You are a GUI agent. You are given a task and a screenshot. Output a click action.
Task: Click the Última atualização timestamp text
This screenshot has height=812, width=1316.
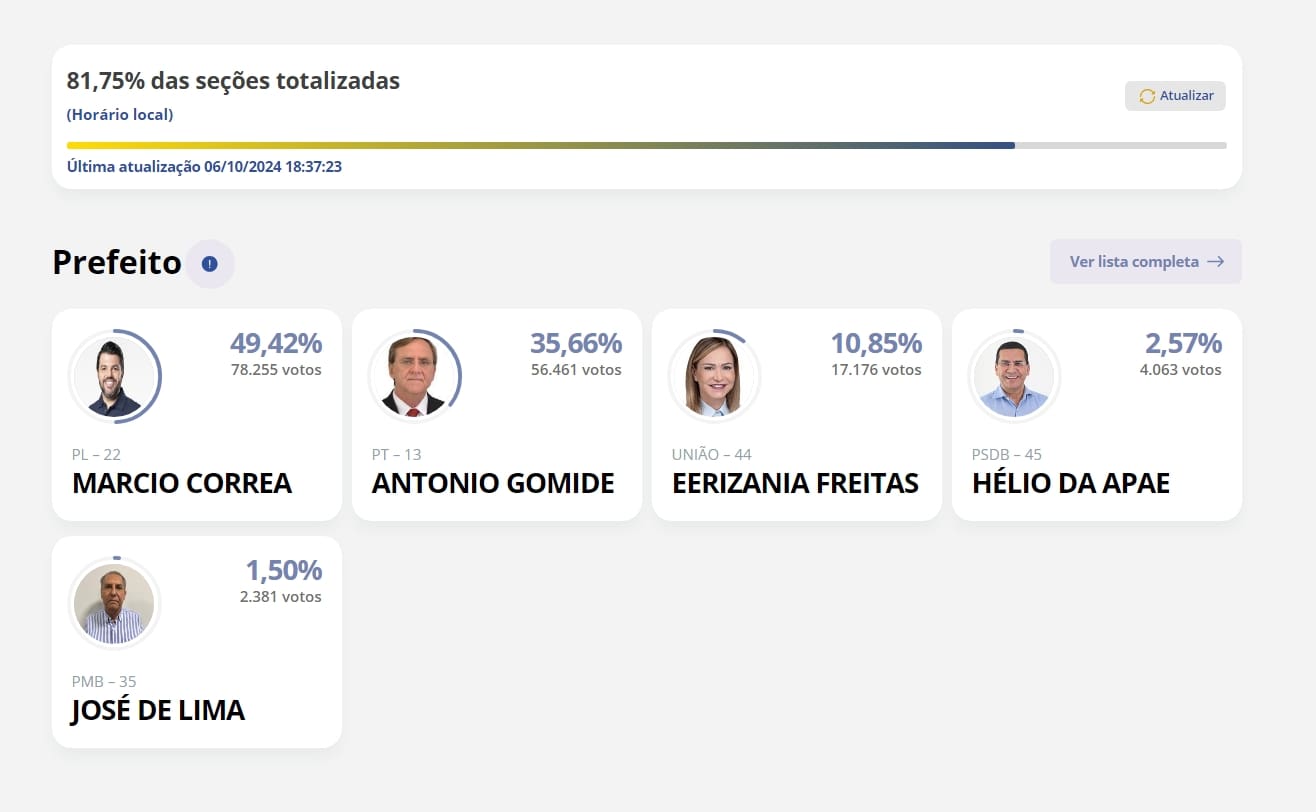tap(204, 167)
